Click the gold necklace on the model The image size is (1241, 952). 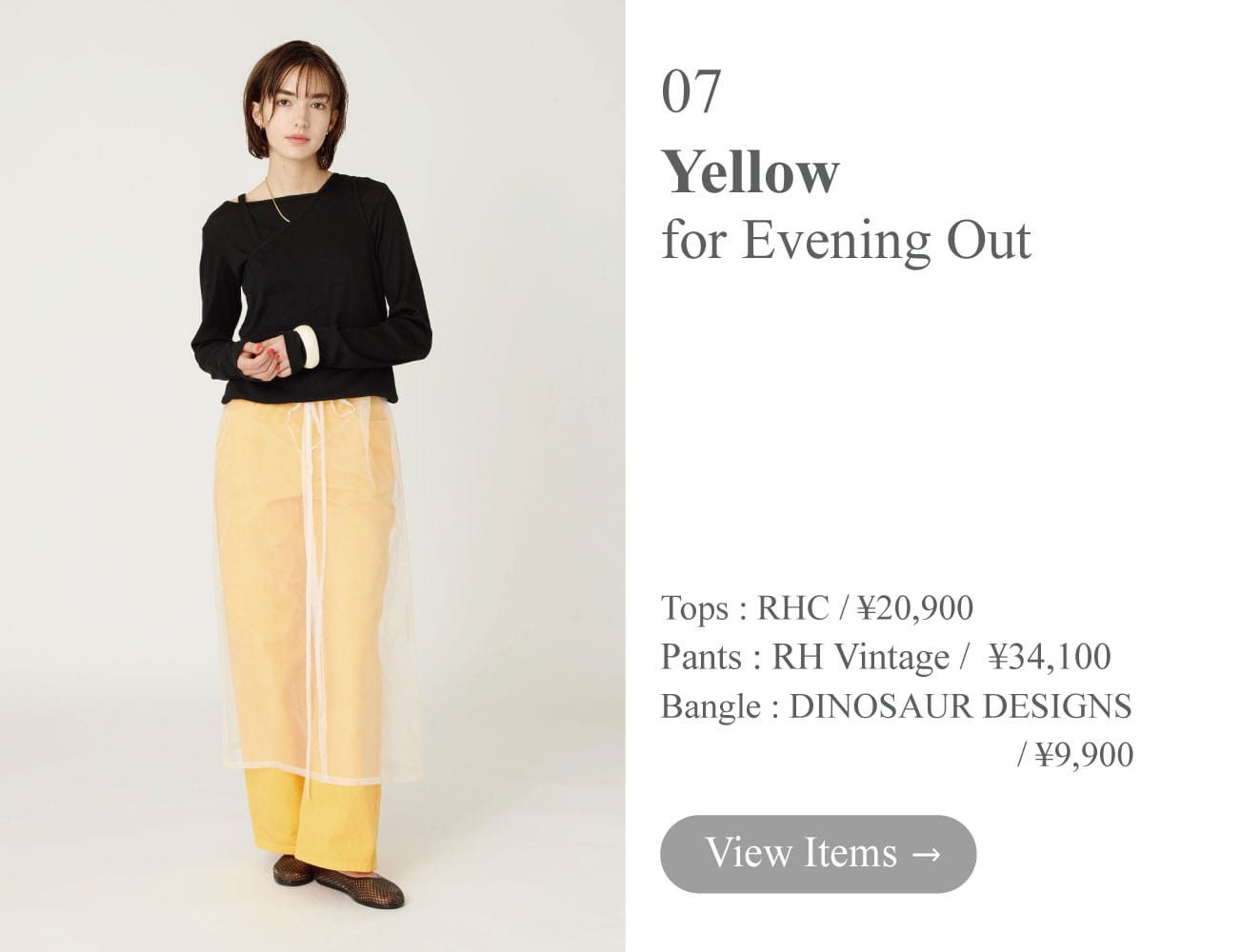(277, 202)
